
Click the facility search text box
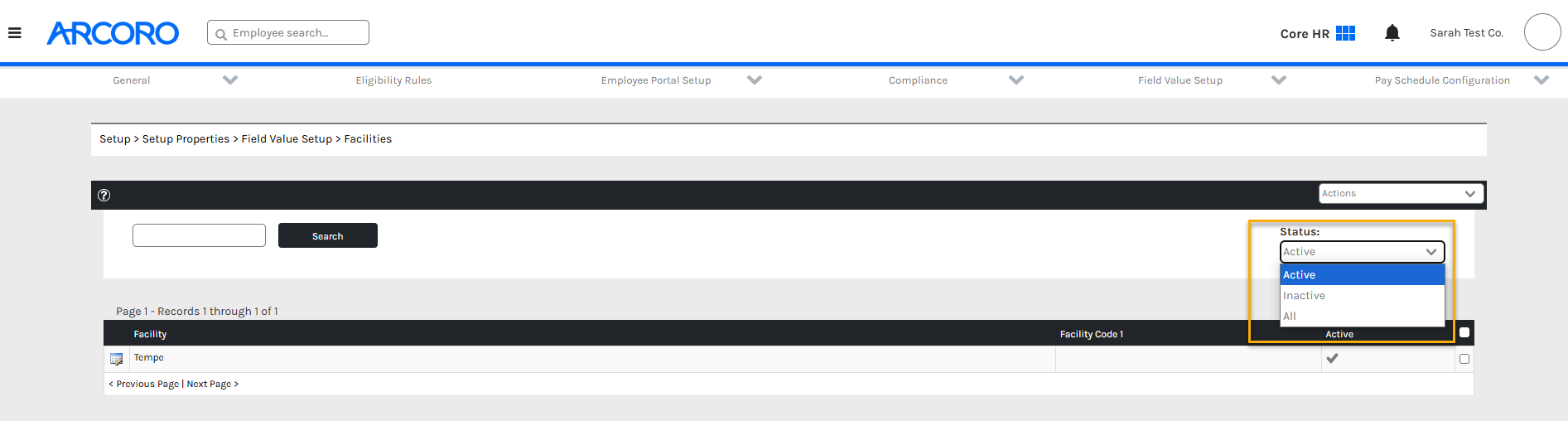pyautogui.click(x=199, y=235)
